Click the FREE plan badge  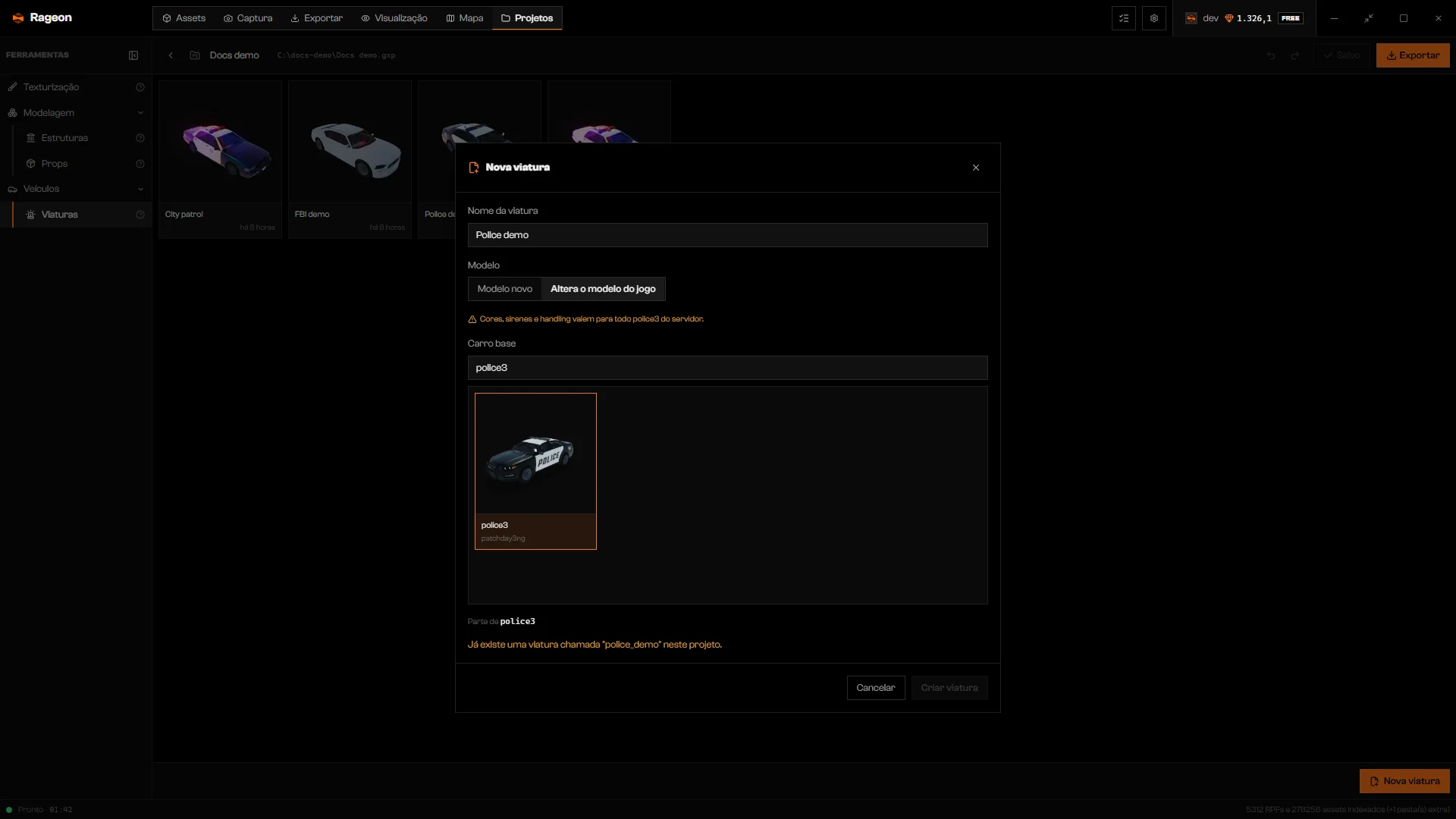pyautogui.click(x=1291, y=18)
